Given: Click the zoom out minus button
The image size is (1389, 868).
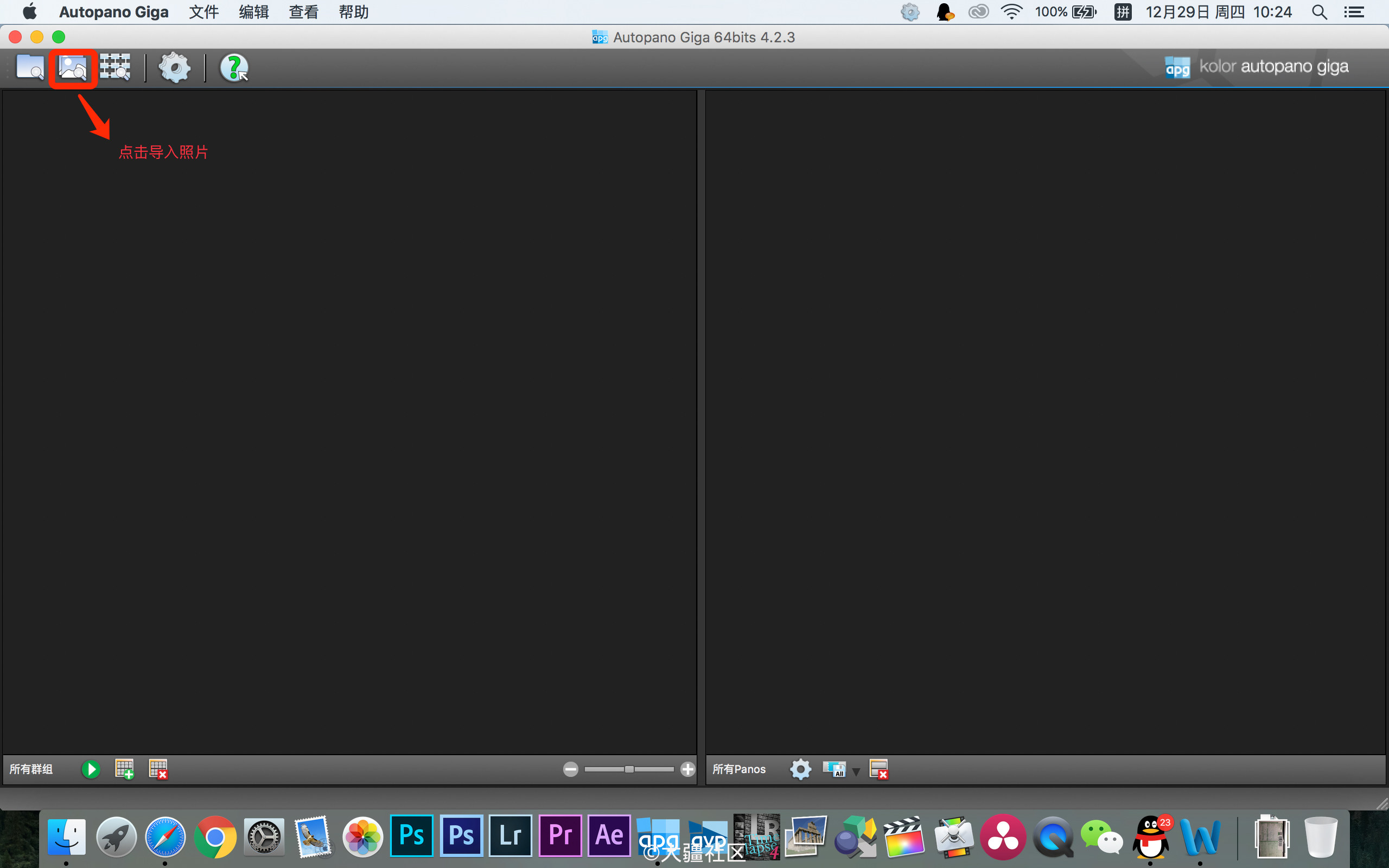Looking at the screenshot, I should click(x=571, y=769).
